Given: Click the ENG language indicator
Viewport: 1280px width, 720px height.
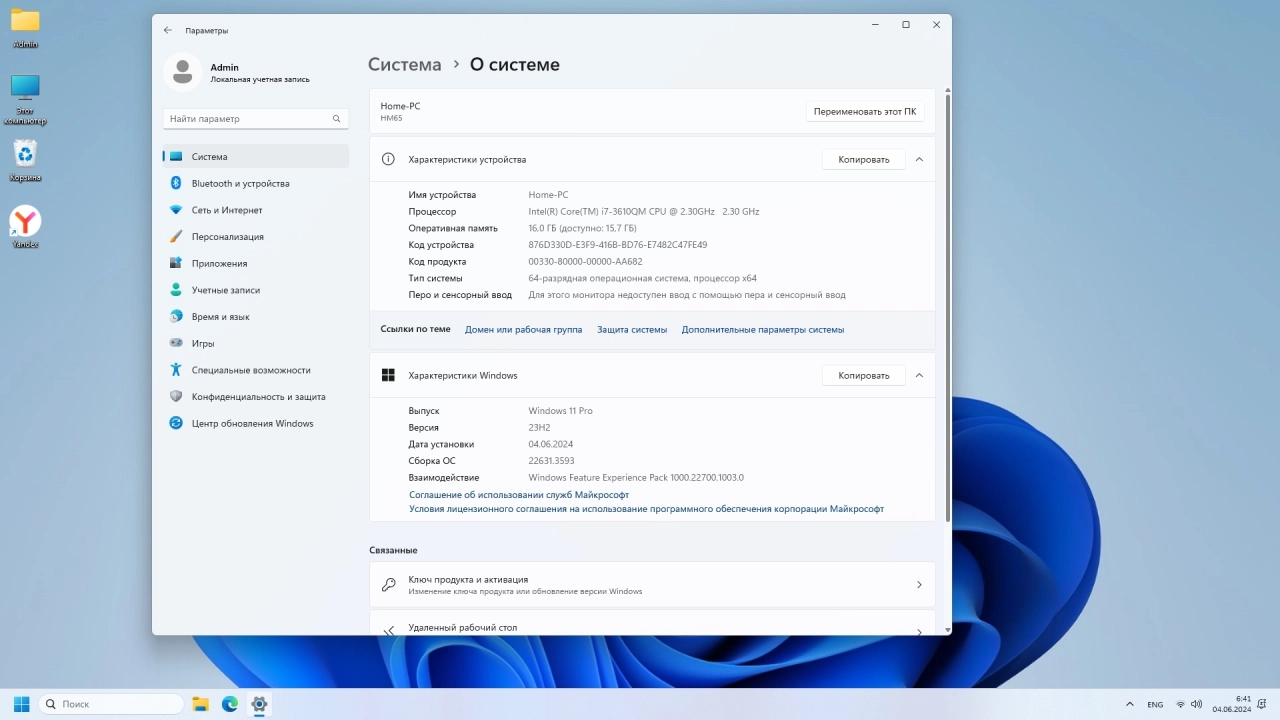Looking at the screenshot, I should tap(1155, 705).
